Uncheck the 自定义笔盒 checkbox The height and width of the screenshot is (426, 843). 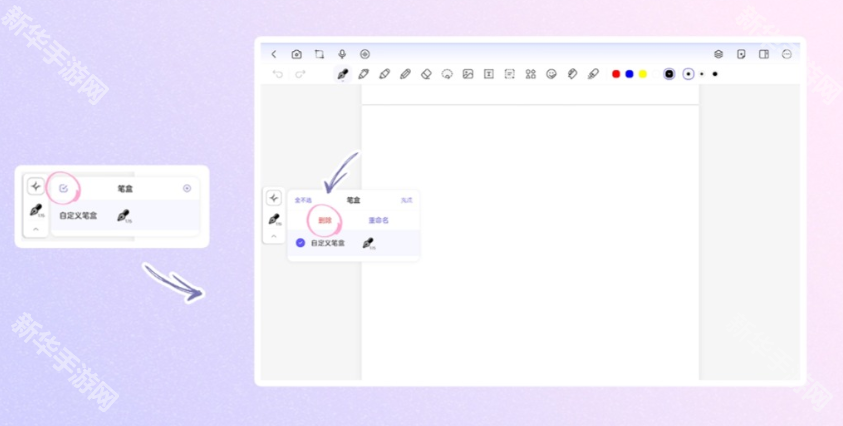tap(300, 243)
